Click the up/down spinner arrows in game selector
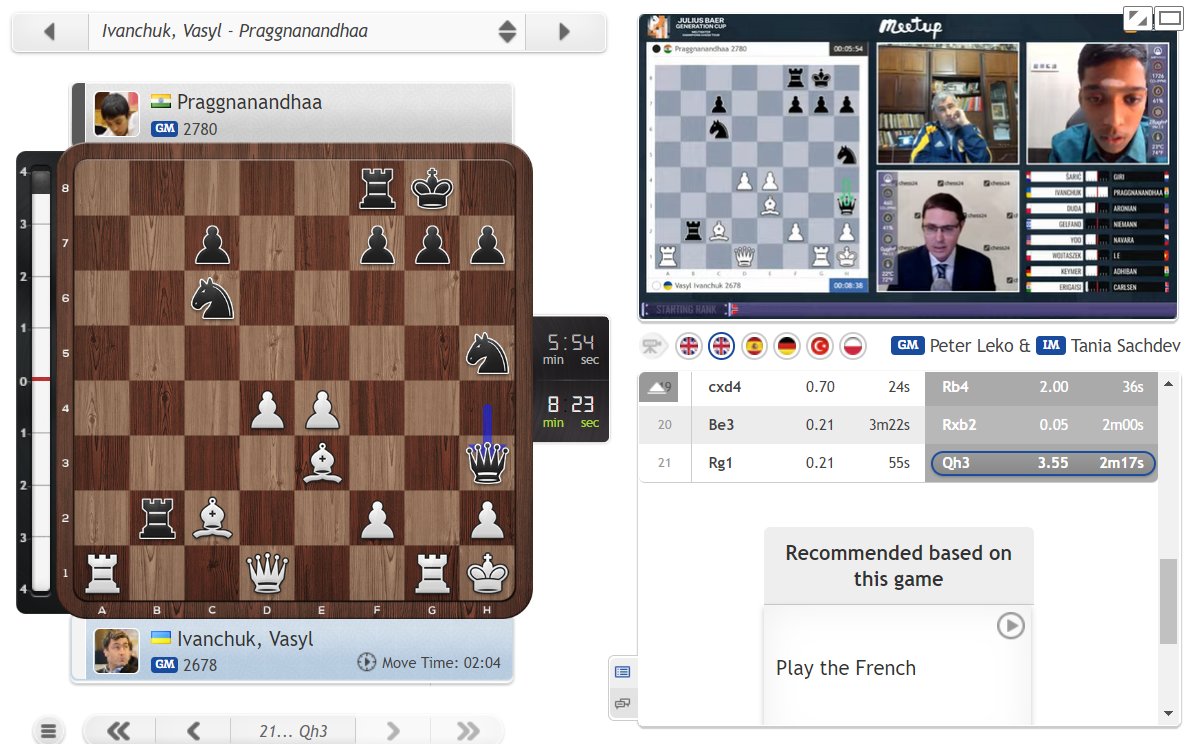Screen dimensions: 1198x744 tap(507, 31)
